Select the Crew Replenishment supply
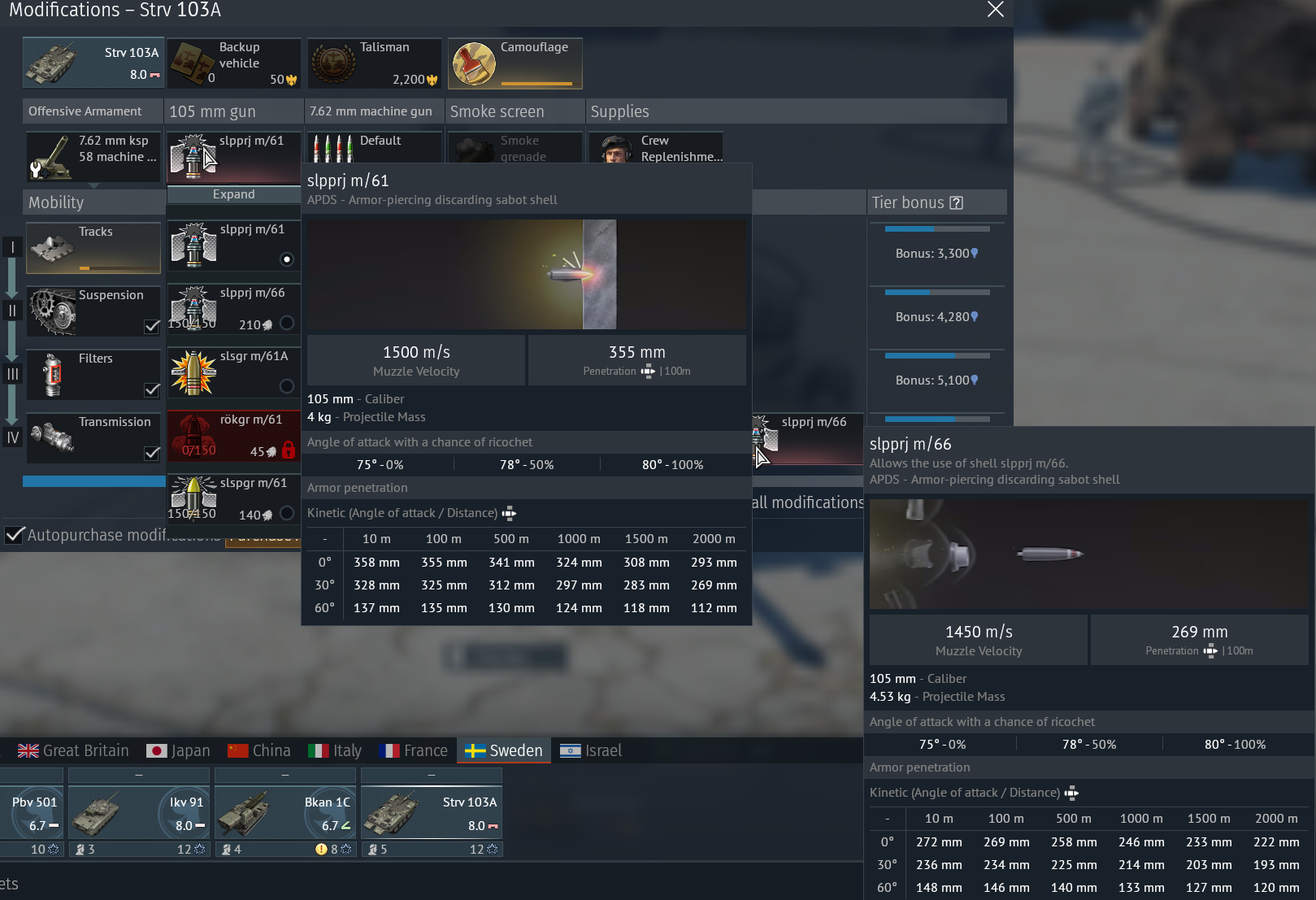This screenshot has height=900, width=1316. click(x=656, y=148)
